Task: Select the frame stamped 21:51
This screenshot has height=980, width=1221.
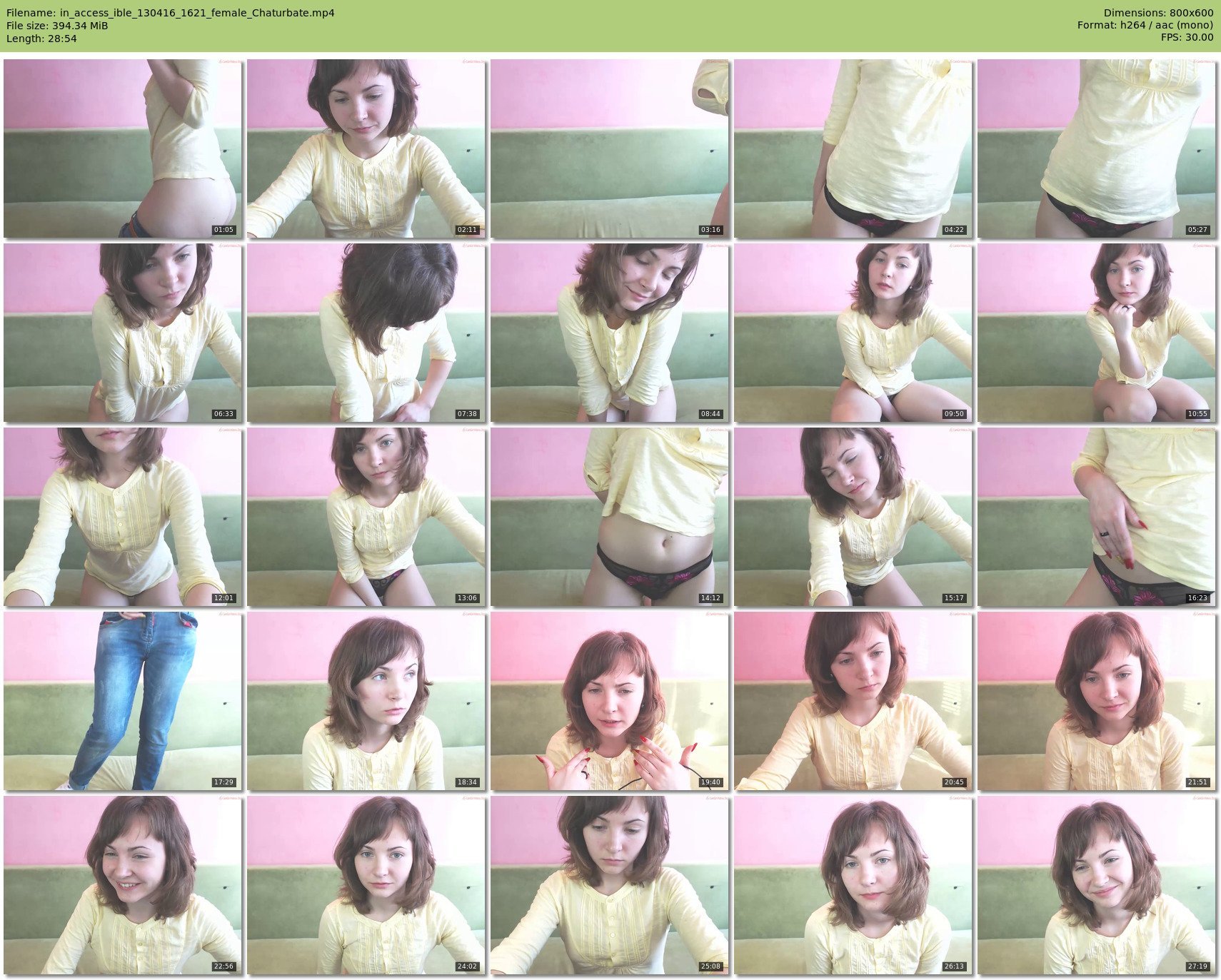Action: point(1097,701)
